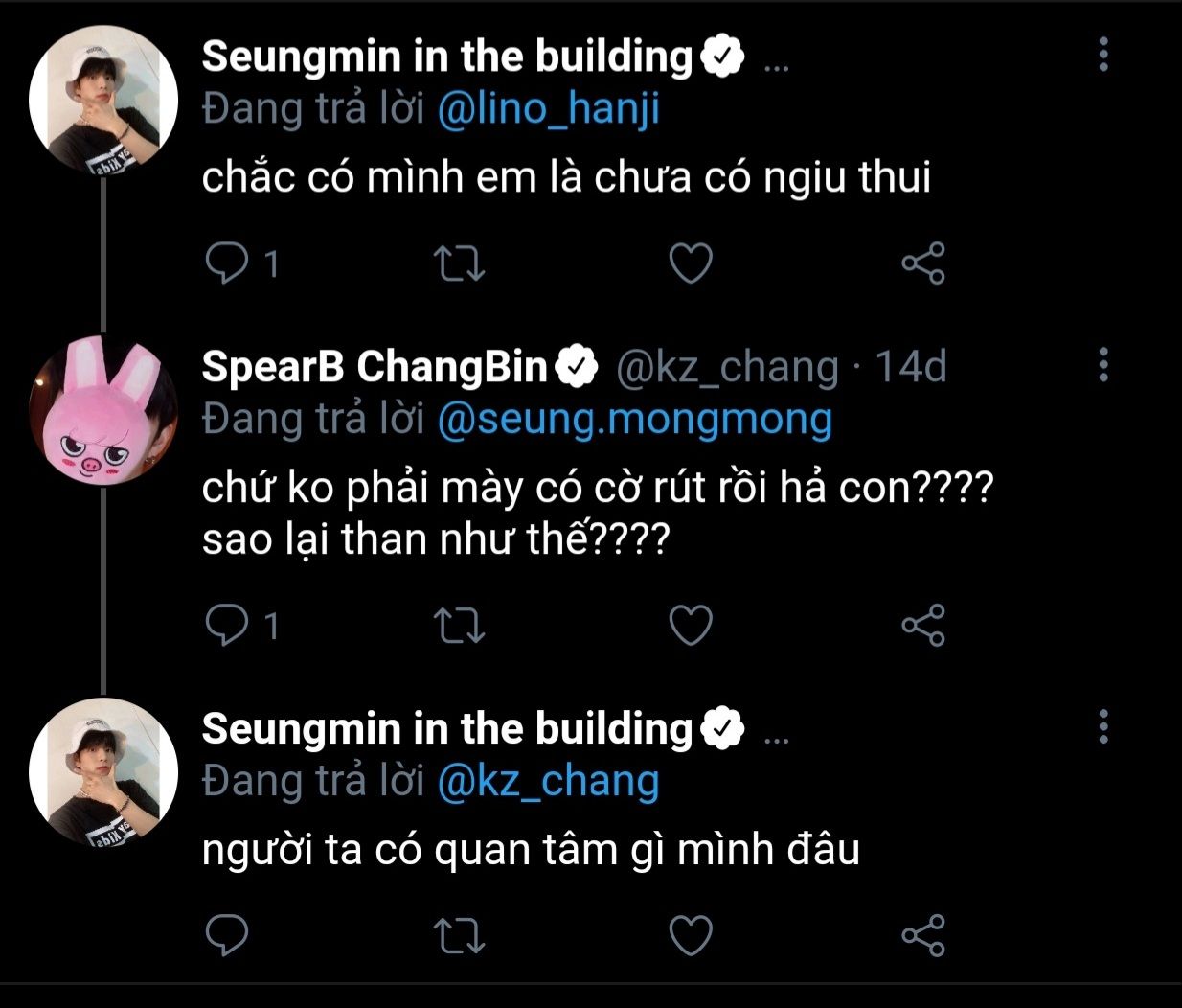Image resolution: width=1182 pixels, height=1008 pixels.
Task: Reply to Seungmin's first tweet
Action: 227,263
